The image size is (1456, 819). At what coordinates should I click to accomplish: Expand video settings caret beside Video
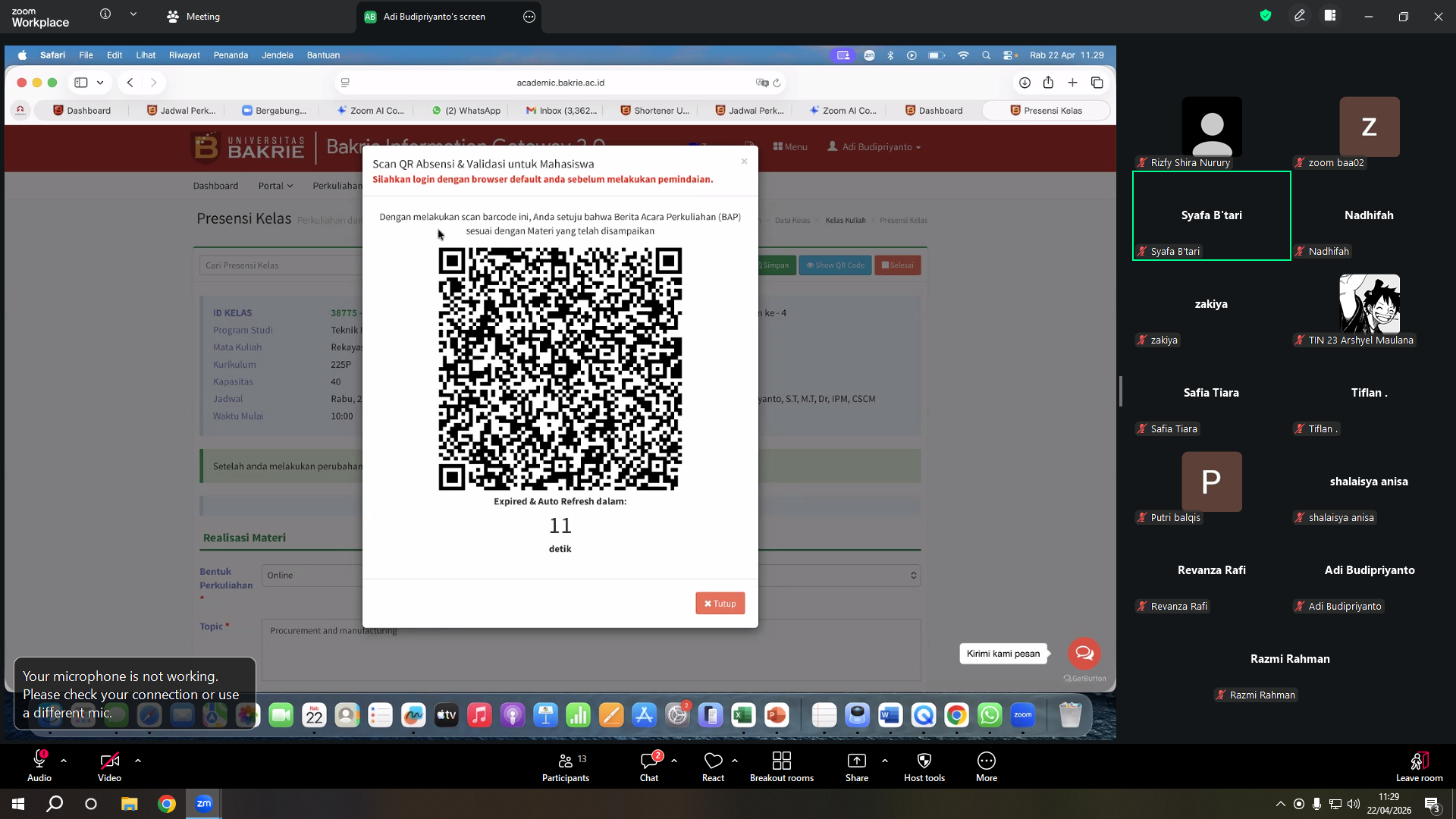click(x=138, y=760)
